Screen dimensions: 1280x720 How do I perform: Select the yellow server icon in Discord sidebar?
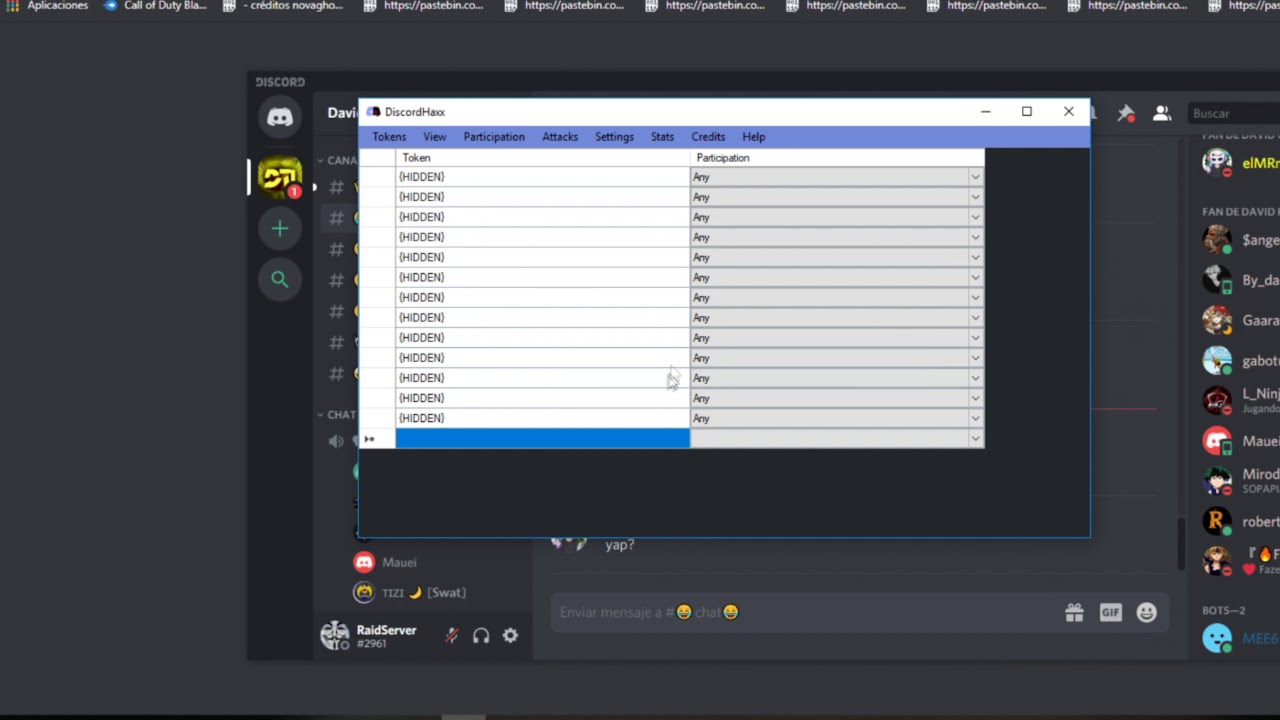point(280,176)
